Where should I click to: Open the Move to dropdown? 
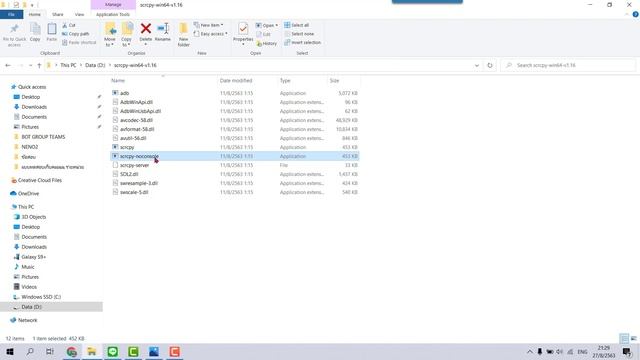click(110, 35)
